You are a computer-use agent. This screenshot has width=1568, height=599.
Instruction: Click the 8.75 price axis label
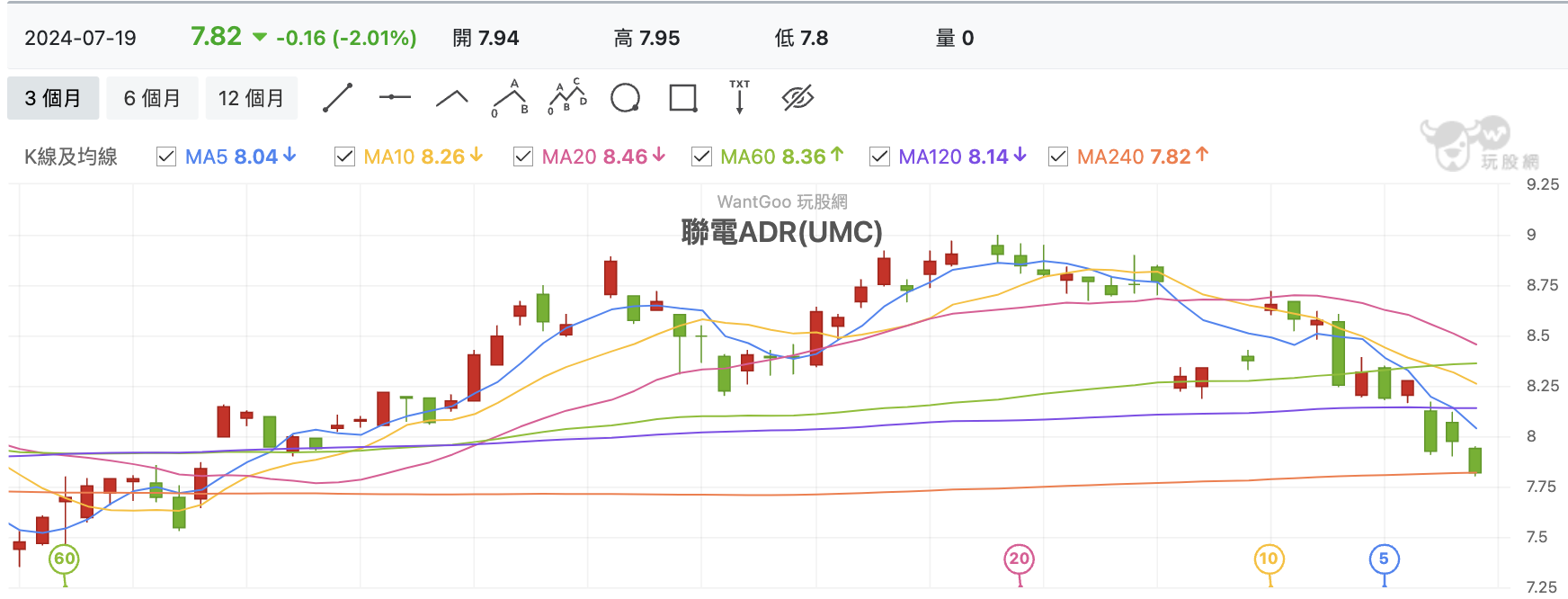tap(1543, 285)
